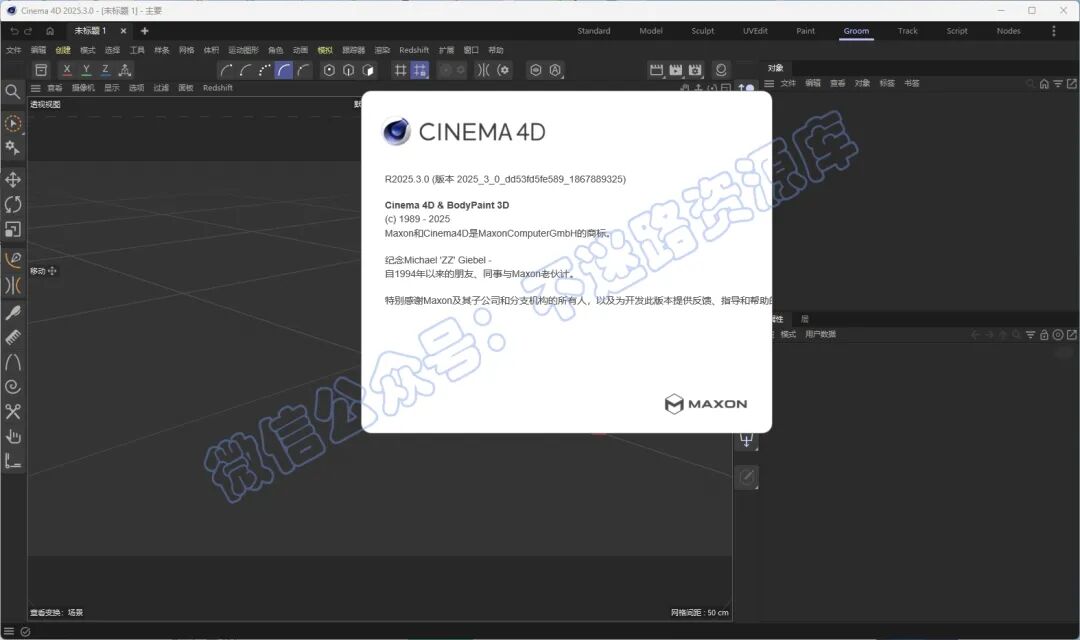
Task: Toggle the symmetry mirror icon in top toolbar
Action: tap(484, 70)
